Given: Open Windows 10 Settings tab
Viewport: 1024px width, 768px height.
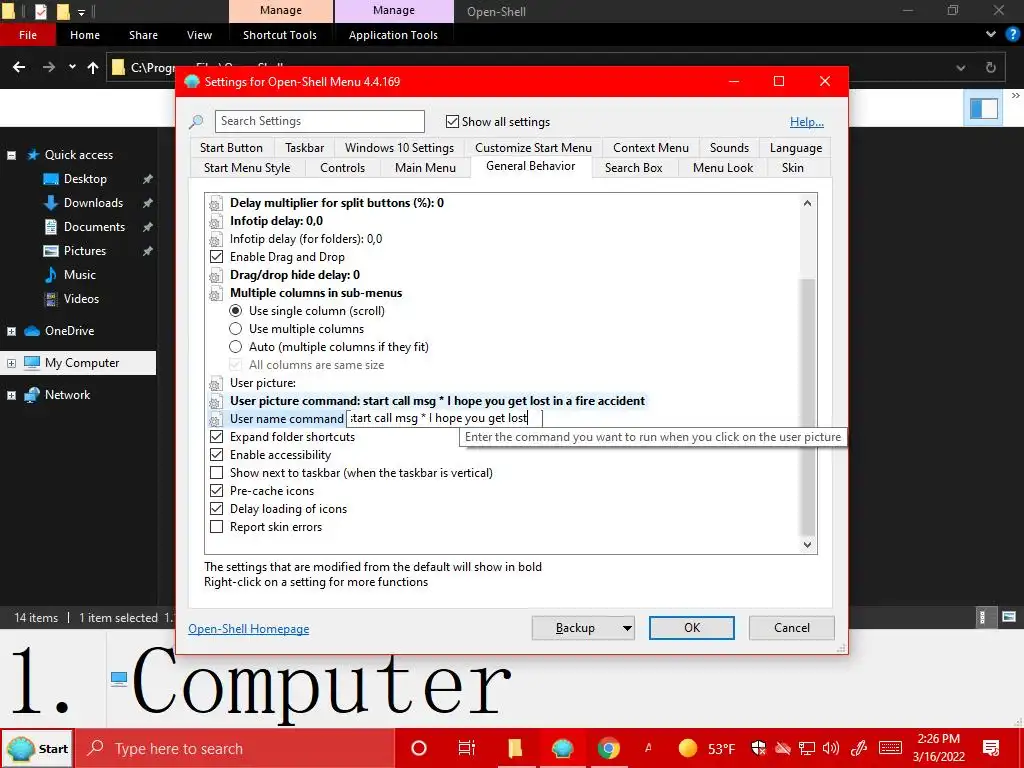Looking at the screenshot, I should (x=399, y=148).
